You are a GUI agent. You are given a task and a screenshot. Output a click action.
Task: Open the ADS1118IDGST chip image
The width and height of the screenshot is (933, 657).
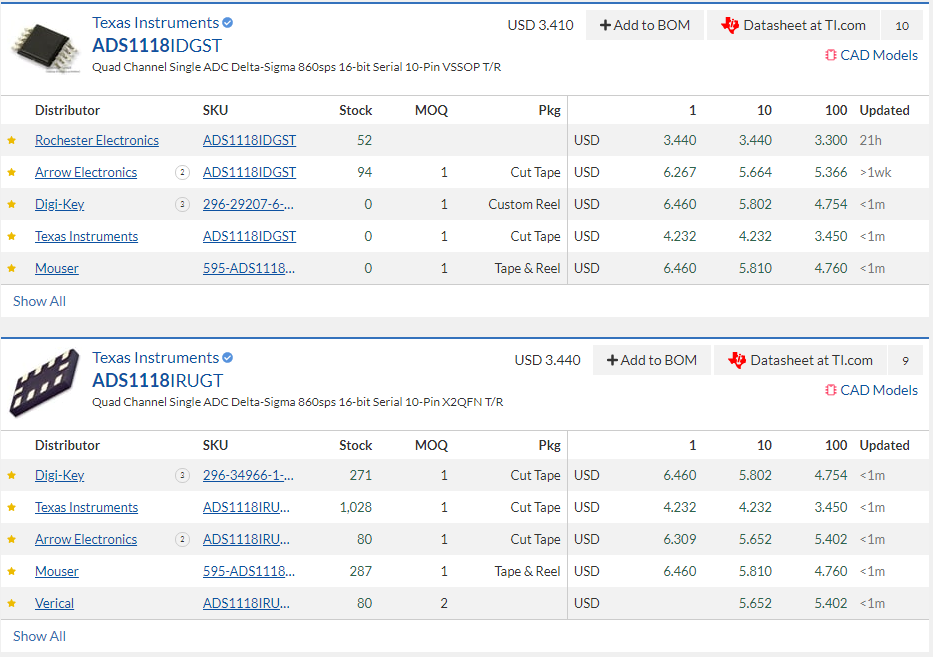(45, 48)
